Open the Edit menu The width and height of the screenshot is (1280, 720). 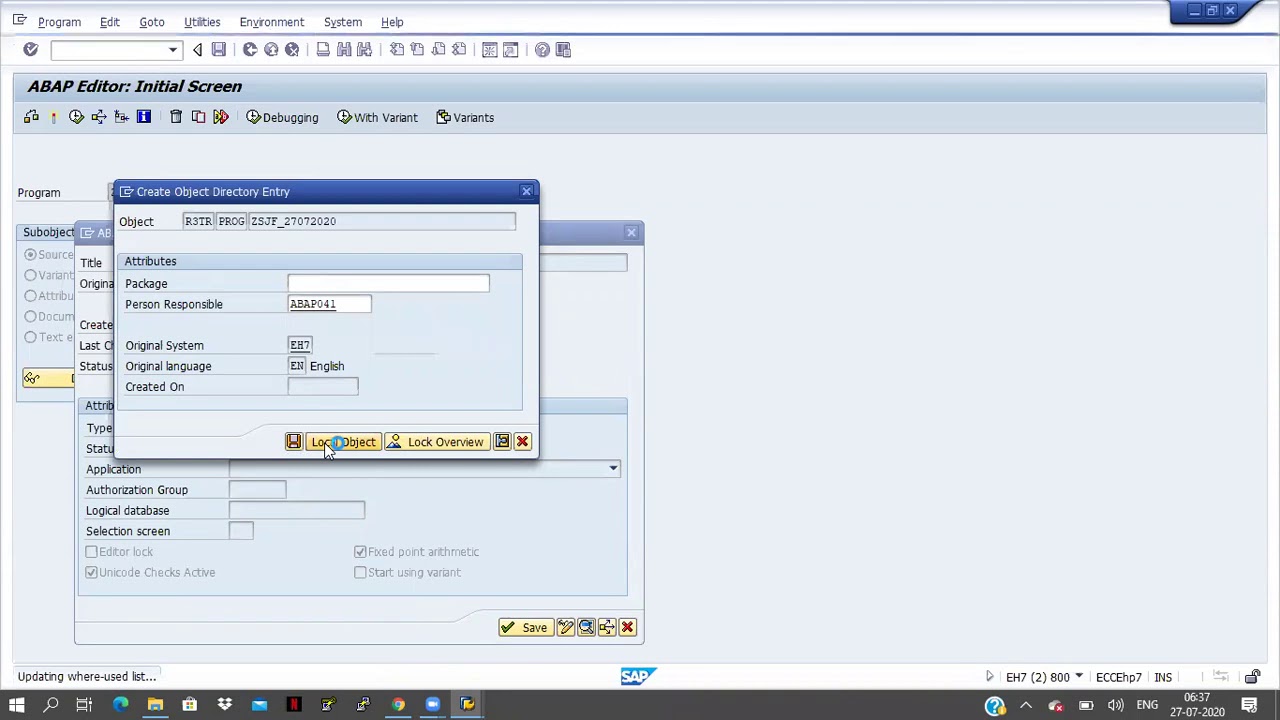[x=110, y=22]
